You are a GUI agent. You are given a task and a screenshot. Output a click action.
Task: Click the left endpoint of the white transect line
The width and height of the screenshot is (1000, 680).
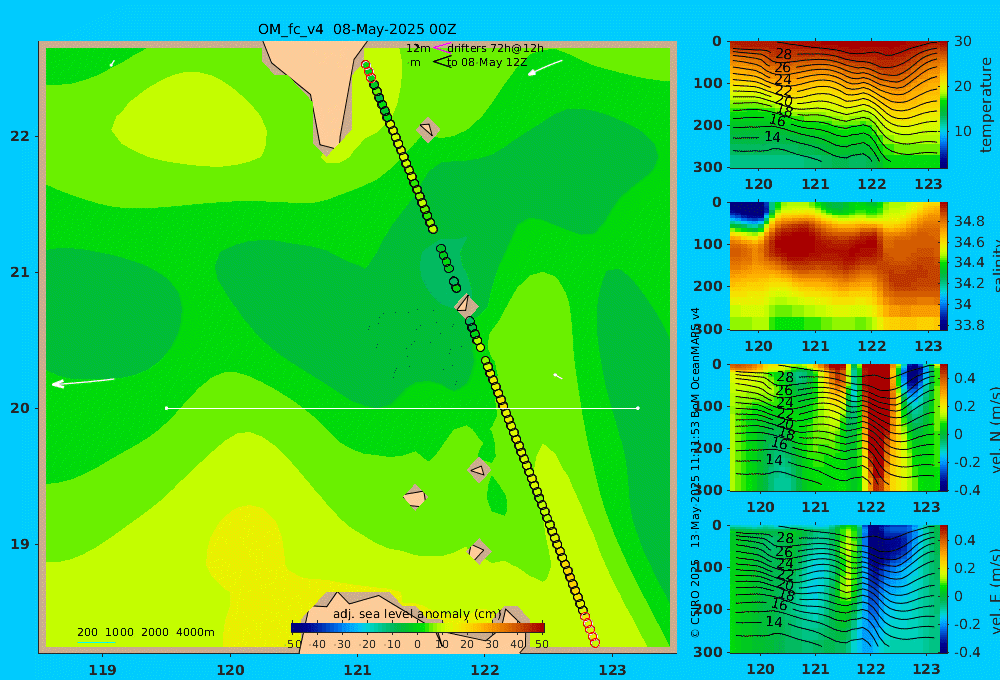(x=166, y=408)
